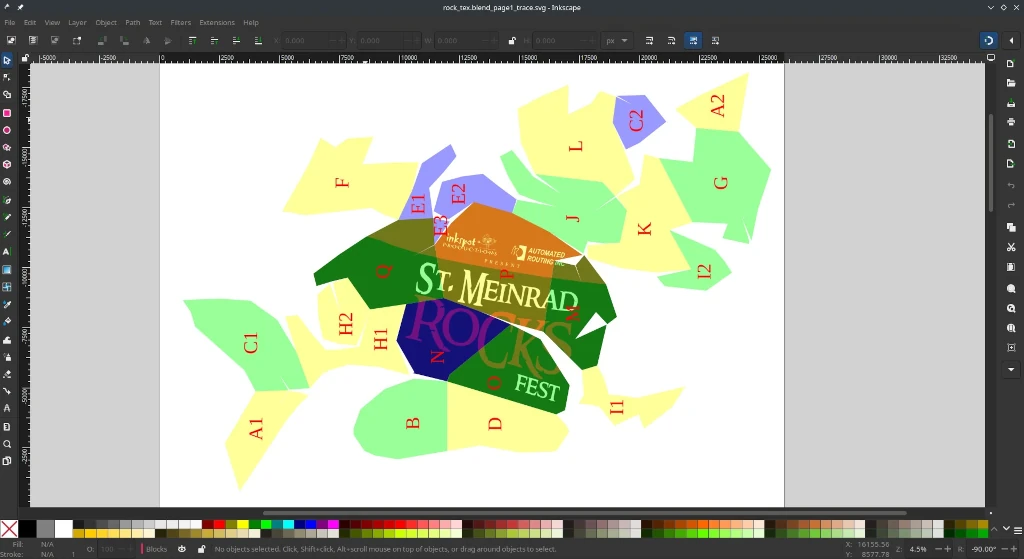The image size is (1024, 559).
Task: Click the New document icon
Action: (1011, 63)
